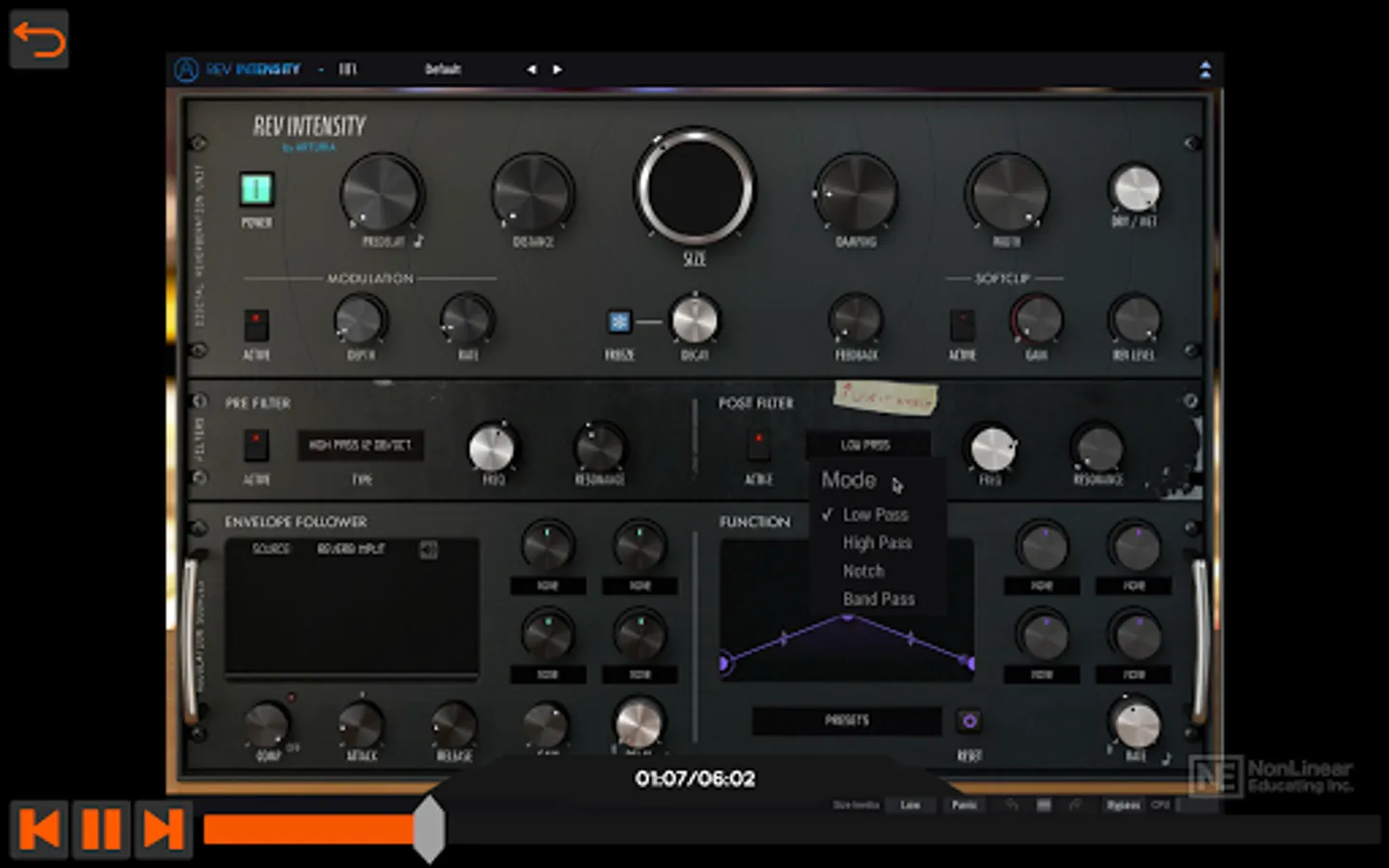Click the large Size knob
The height and width of the screenshot is (868, 1389).
pos(694,188)
